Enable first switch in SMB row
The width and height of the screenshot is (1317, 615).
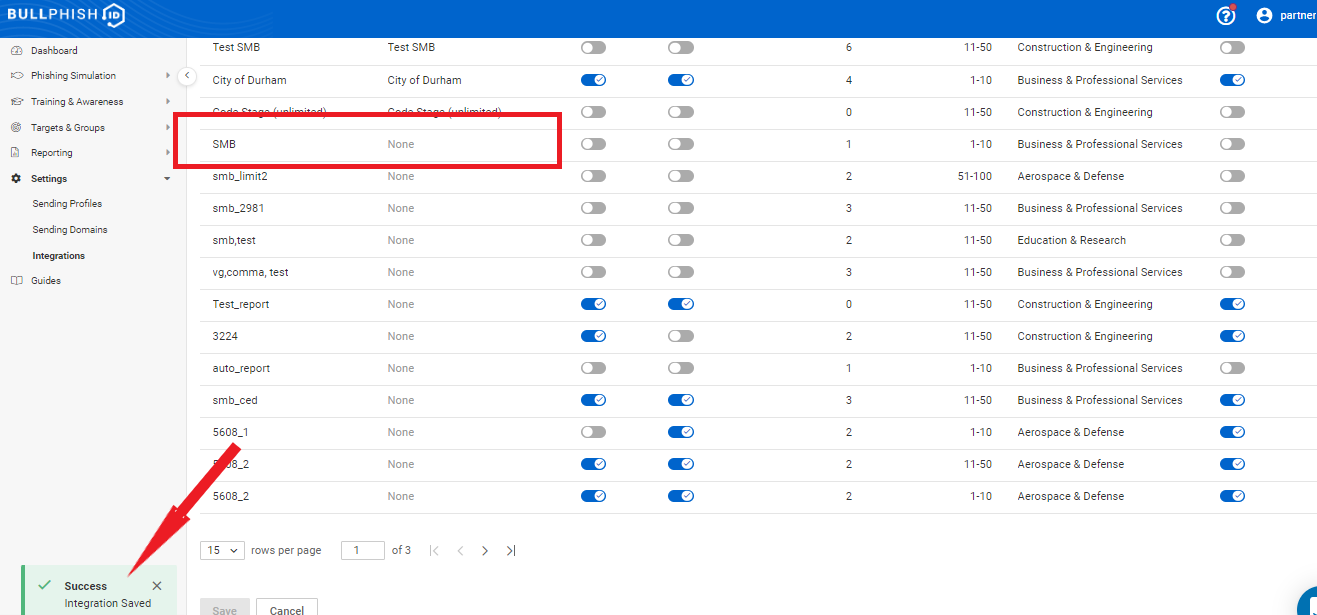(593, 144)
